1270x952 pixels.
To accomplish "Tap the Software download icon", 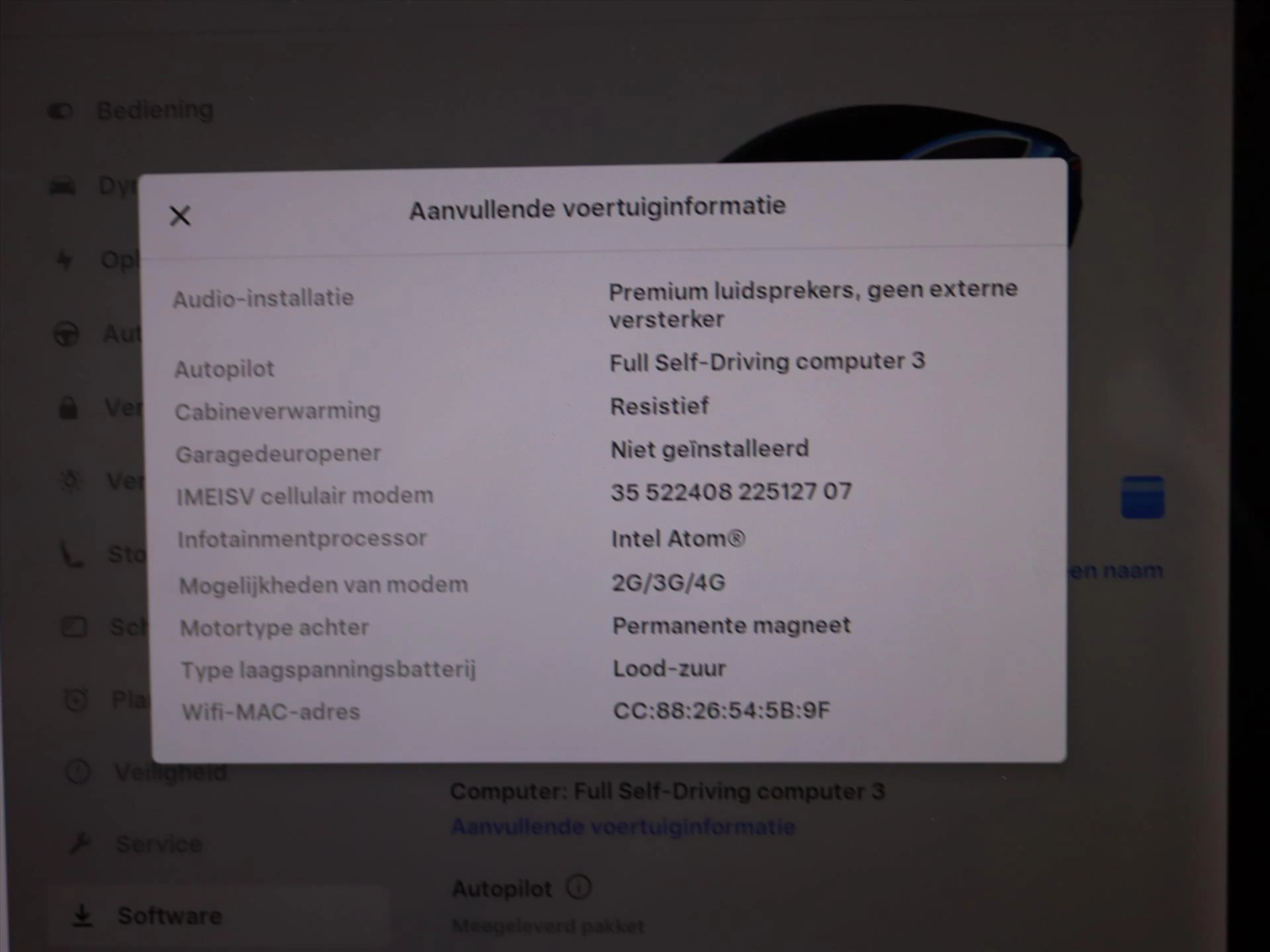I will [x=83, y=916].
